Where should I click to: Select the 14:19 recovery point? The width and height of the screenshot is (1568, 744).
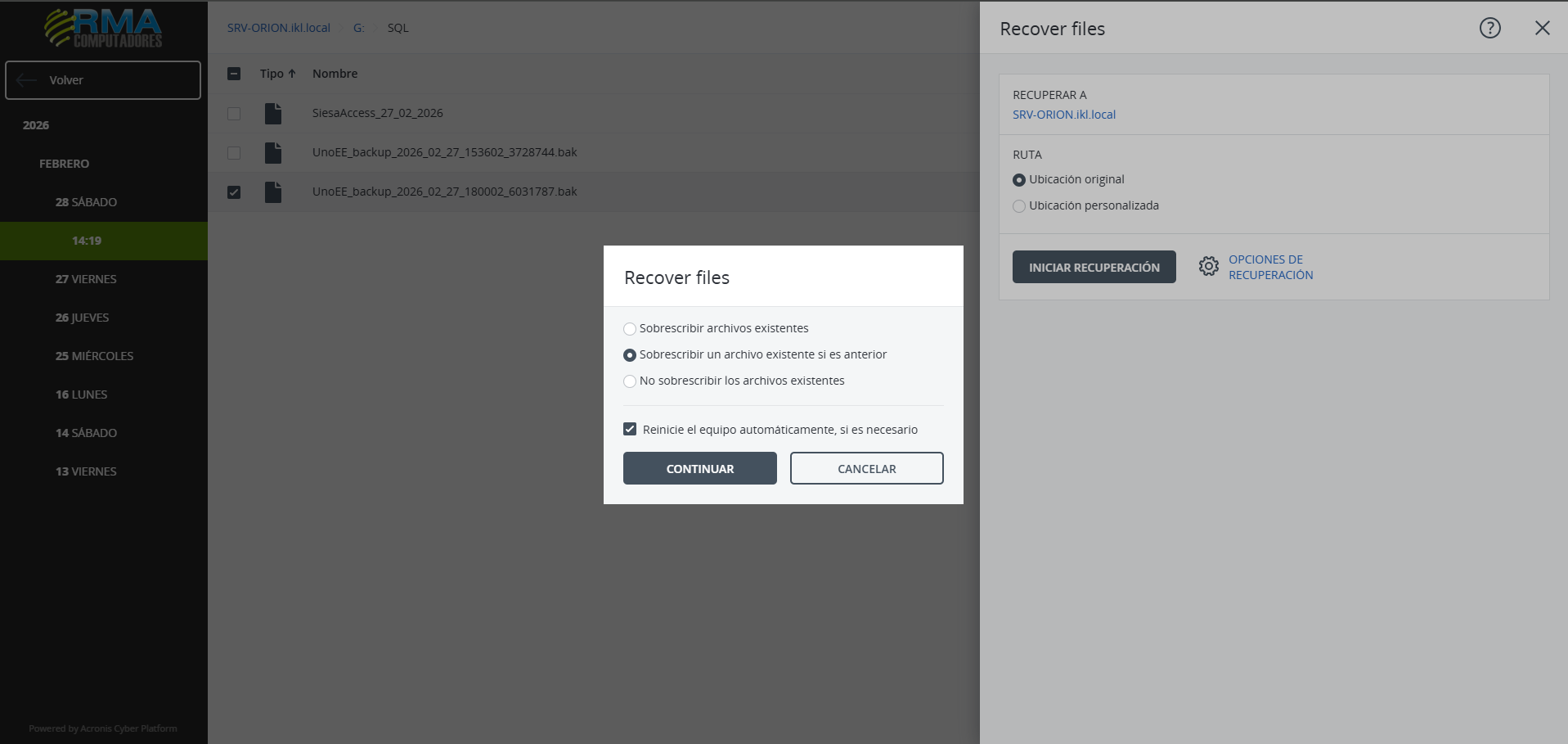(87, 241)
